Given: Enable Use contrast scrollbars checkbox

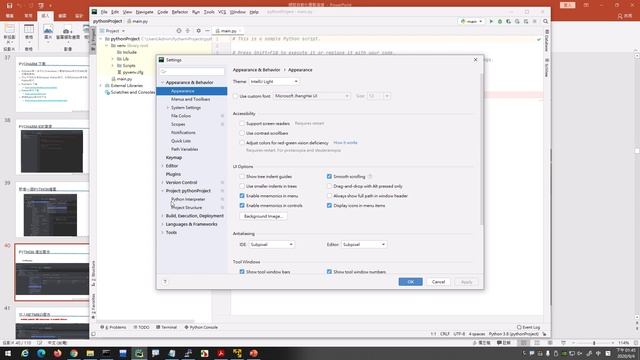Looking at the screenshot, I should pos(242,133).
